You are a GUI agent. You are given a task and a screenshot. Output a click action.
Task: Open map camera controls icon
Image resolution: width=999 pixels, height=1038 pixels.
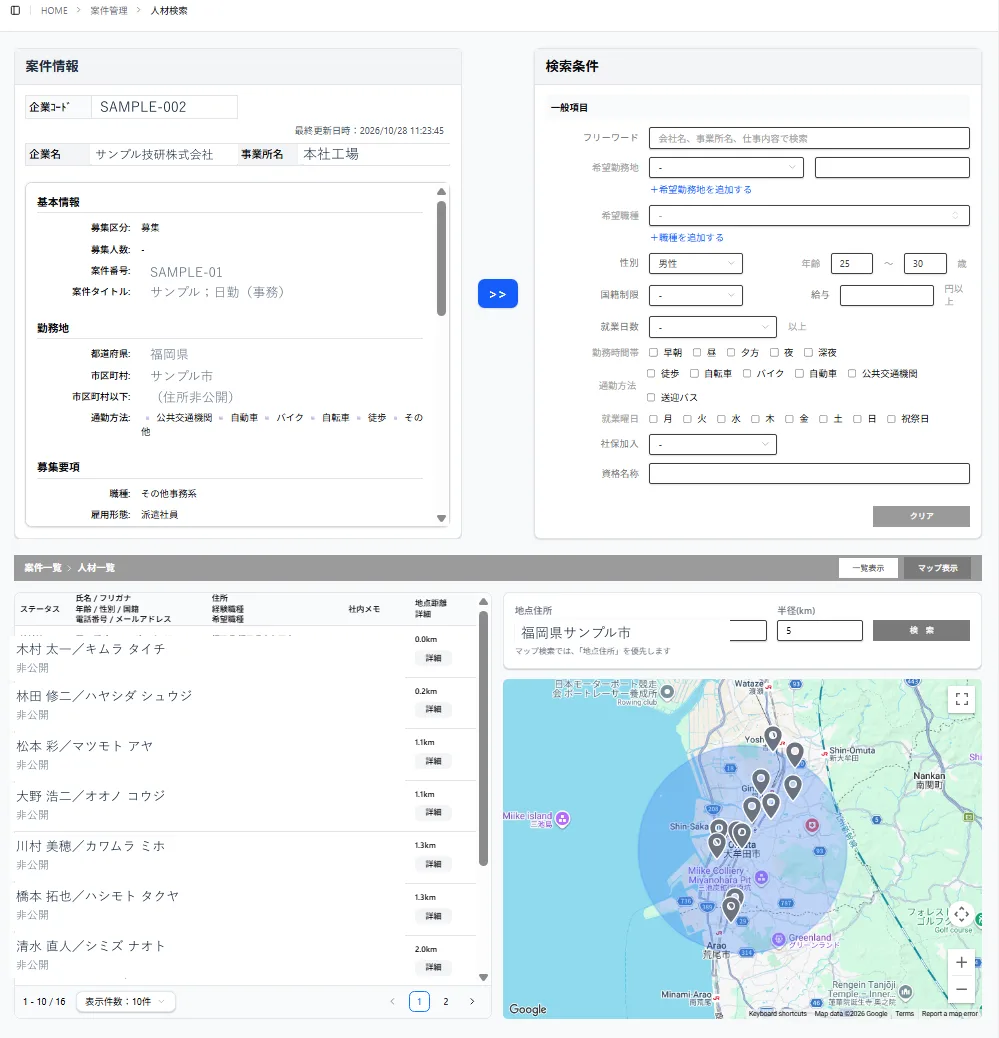point(961,914)
